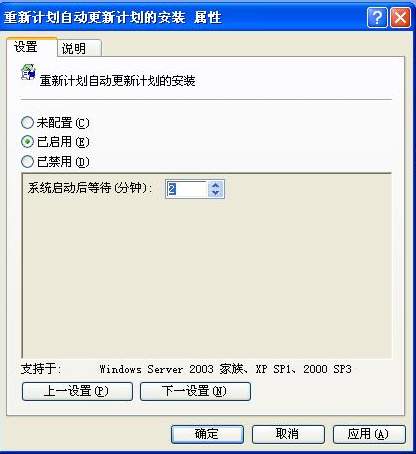Click the policy setting icon beside title
This screenshot has height=454, width=416.
(x=28, y=72)
